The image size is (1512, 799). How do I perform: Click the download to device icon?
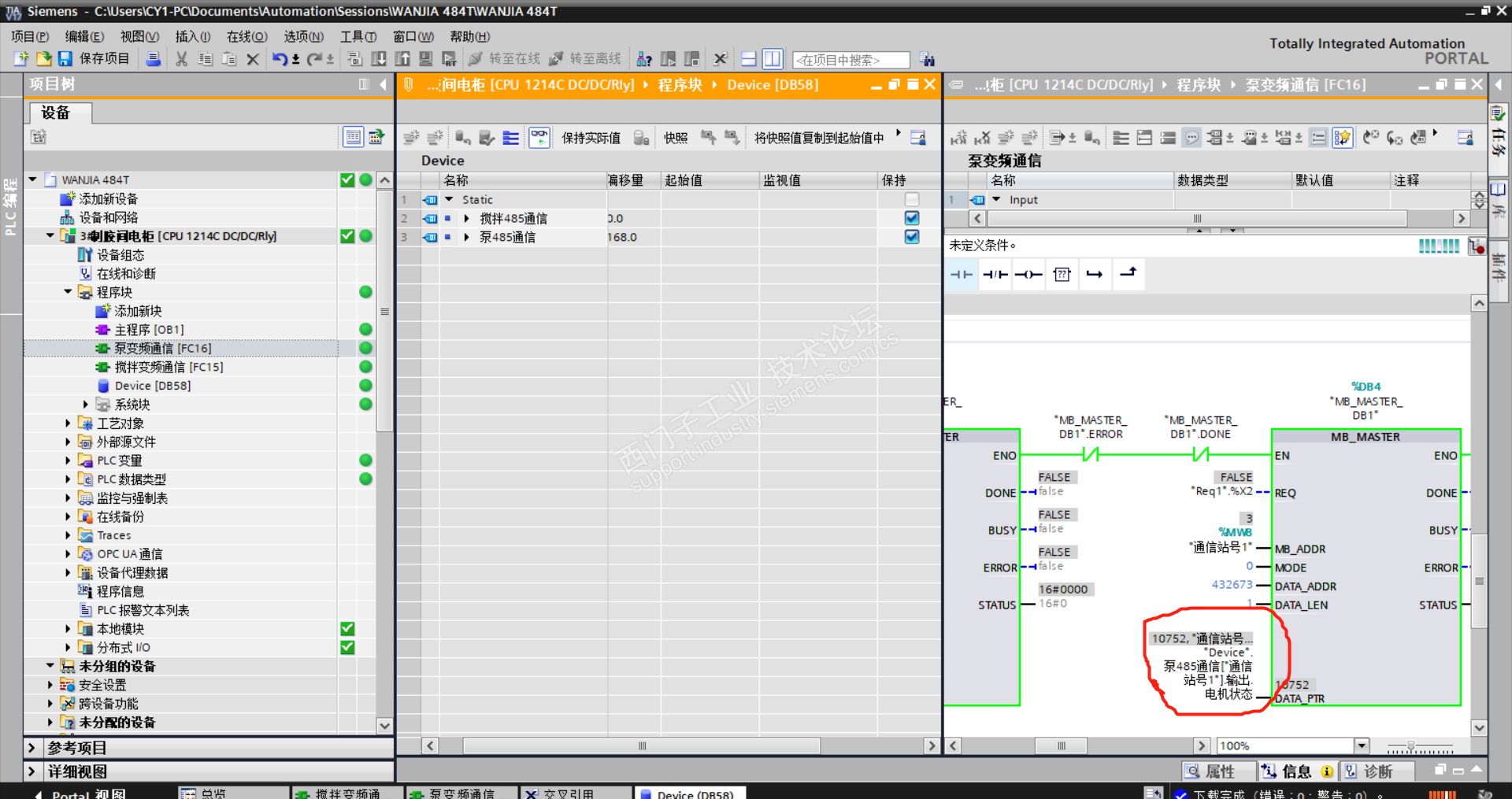(379, 59)
